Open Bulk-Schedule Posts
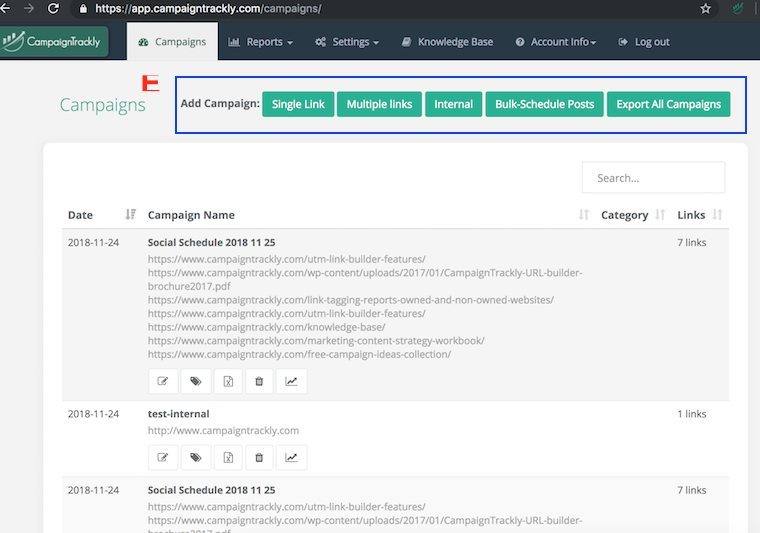Image resolution: width=760 pixels, height=533 pixels. point(544,104)
